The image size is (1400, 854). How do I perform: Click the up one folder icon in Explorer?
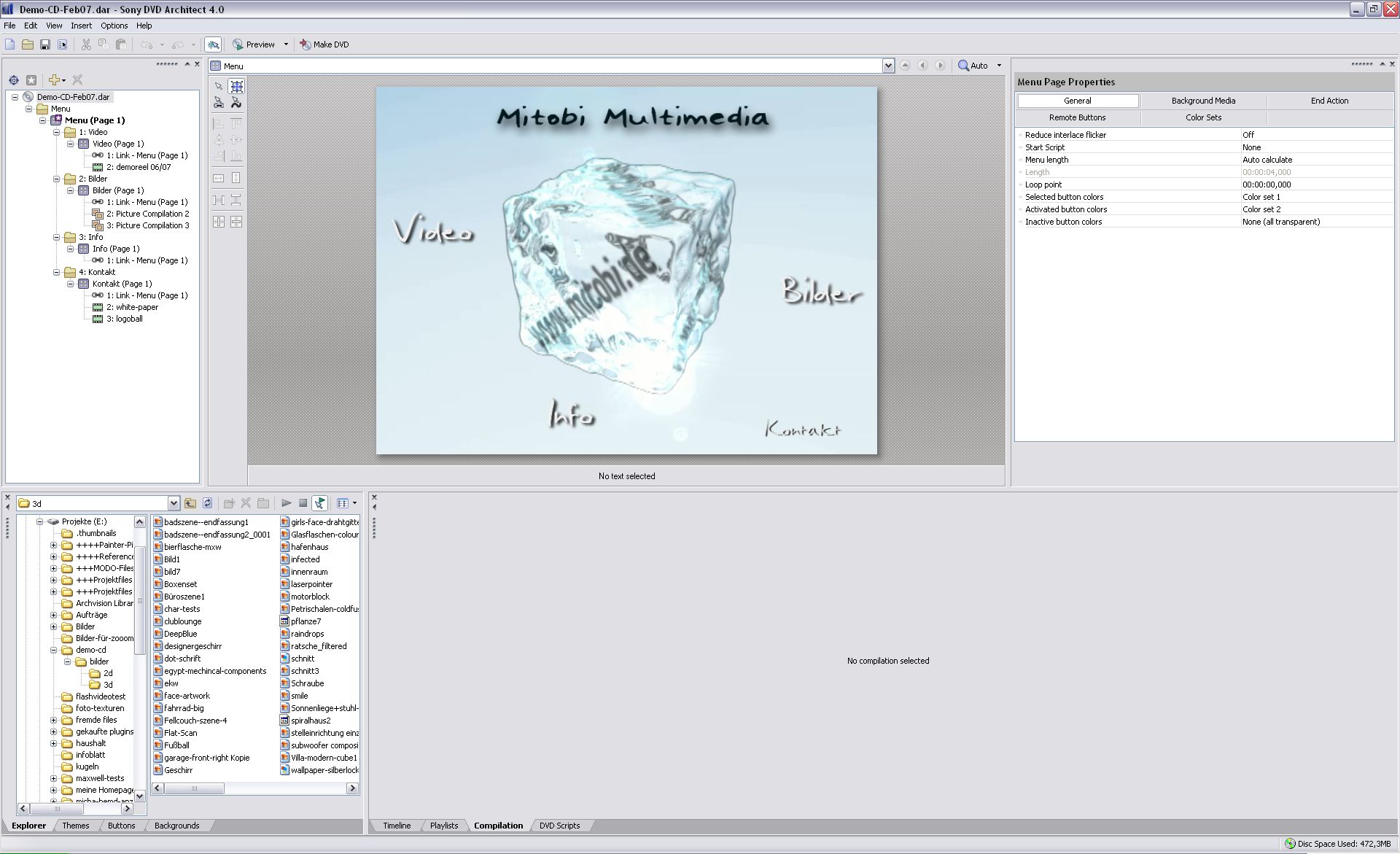pyautogui.click(x=190, y=503)
